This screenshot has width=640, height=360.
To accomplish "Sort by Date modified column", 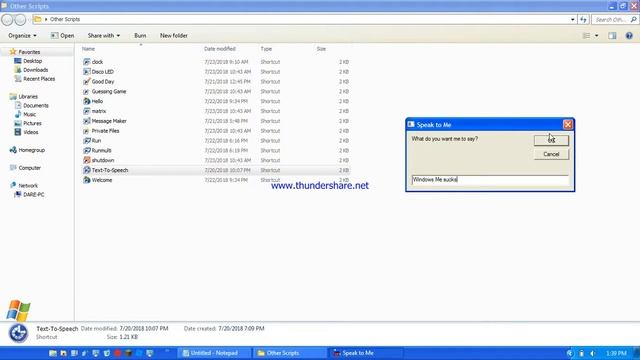I will (x=220, y=49).
